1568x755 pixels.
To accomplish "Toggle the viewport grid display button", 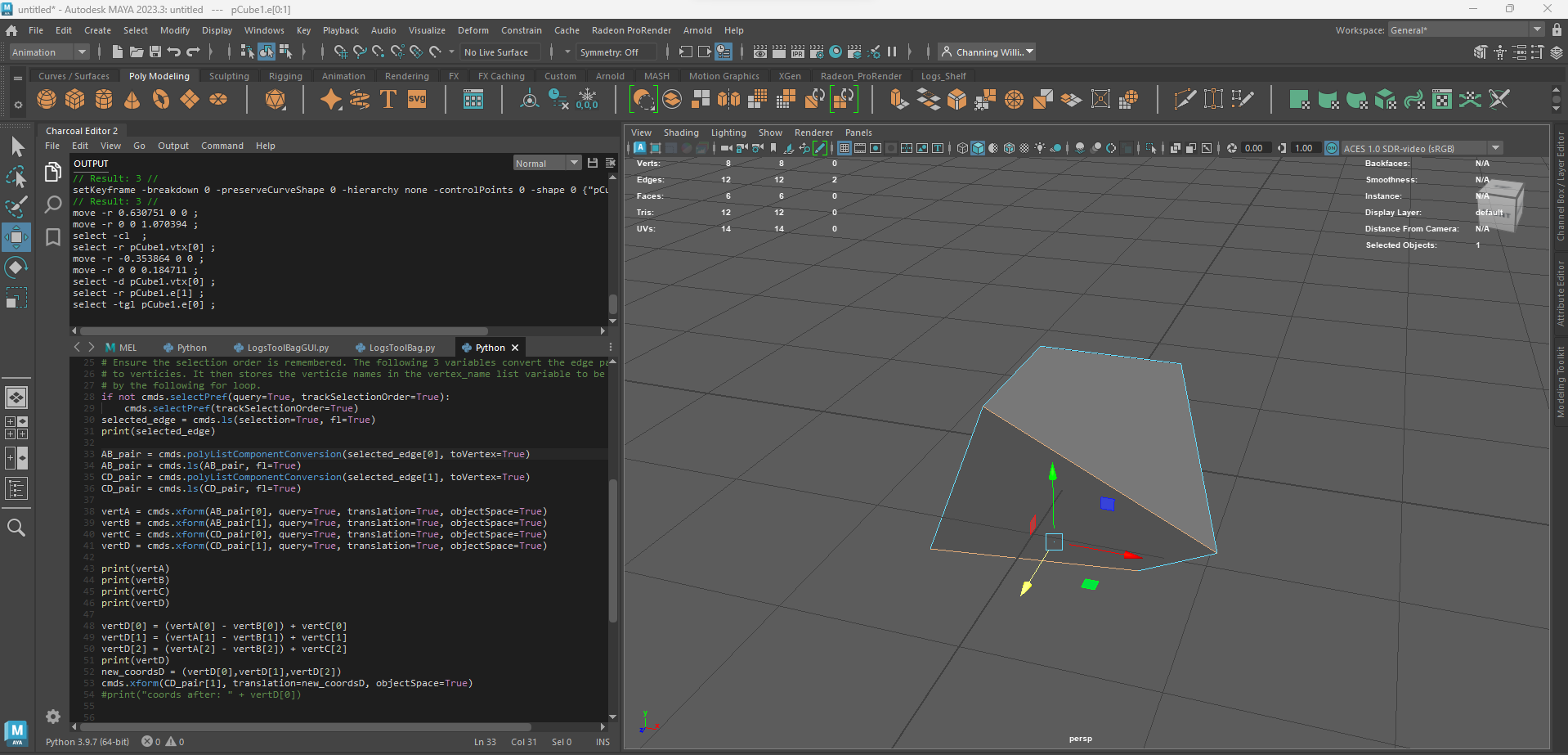I will coord(844,148).
